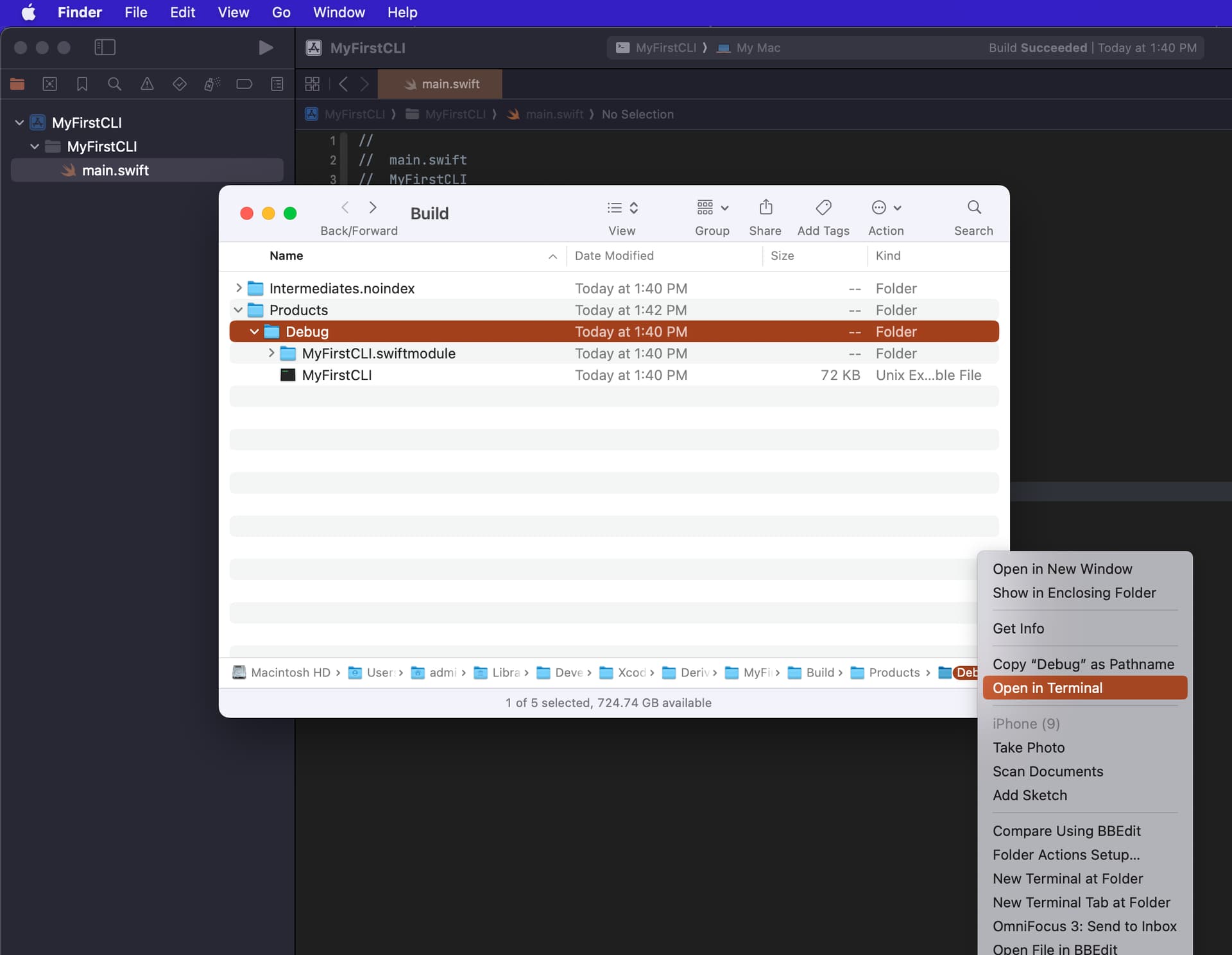Image resolution: width=1232 pixels, height=955 pixels.
Task: Open the Window menu
Action: tap(339, 12)
